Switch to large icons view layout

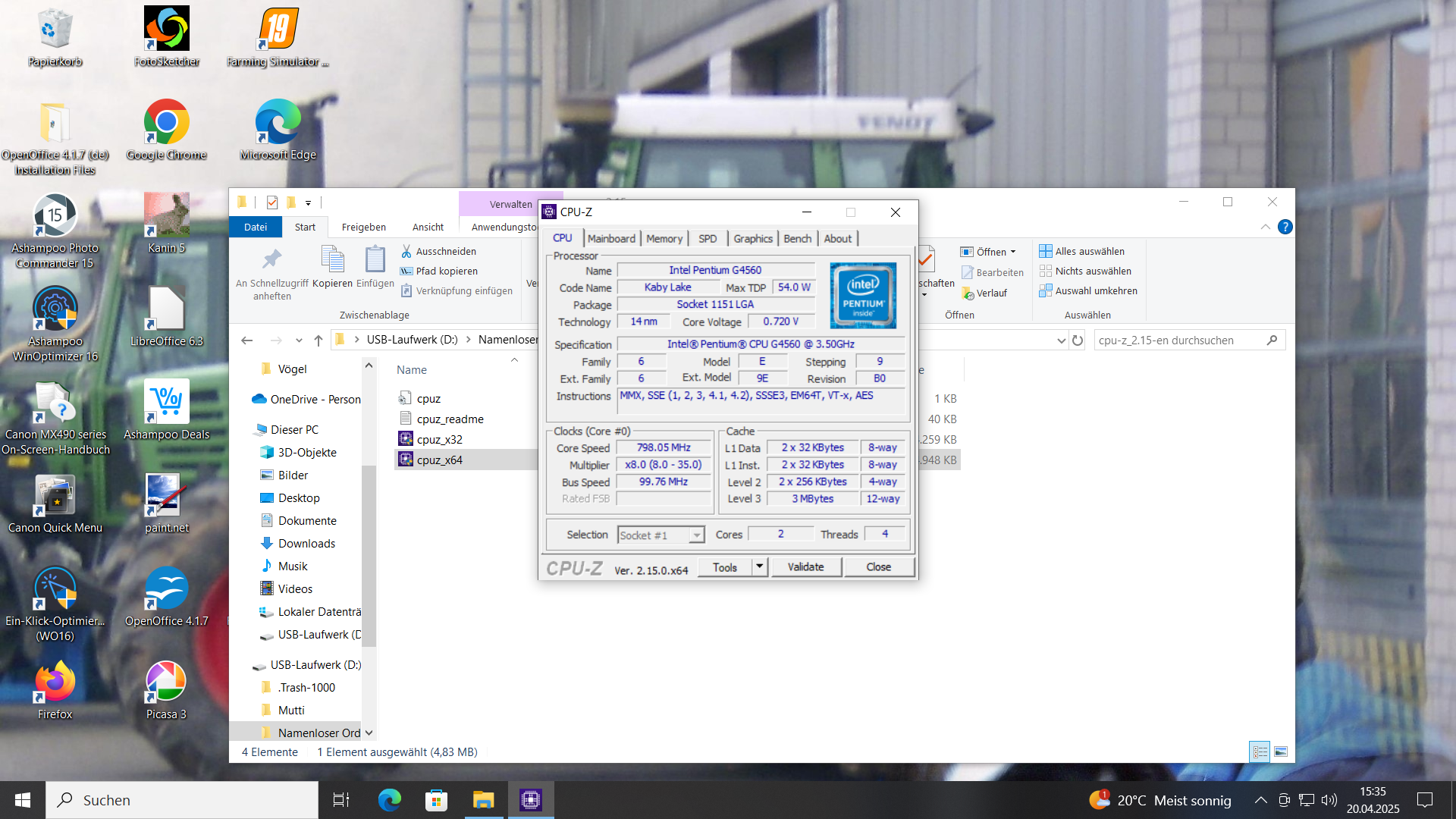[1281, 752]
